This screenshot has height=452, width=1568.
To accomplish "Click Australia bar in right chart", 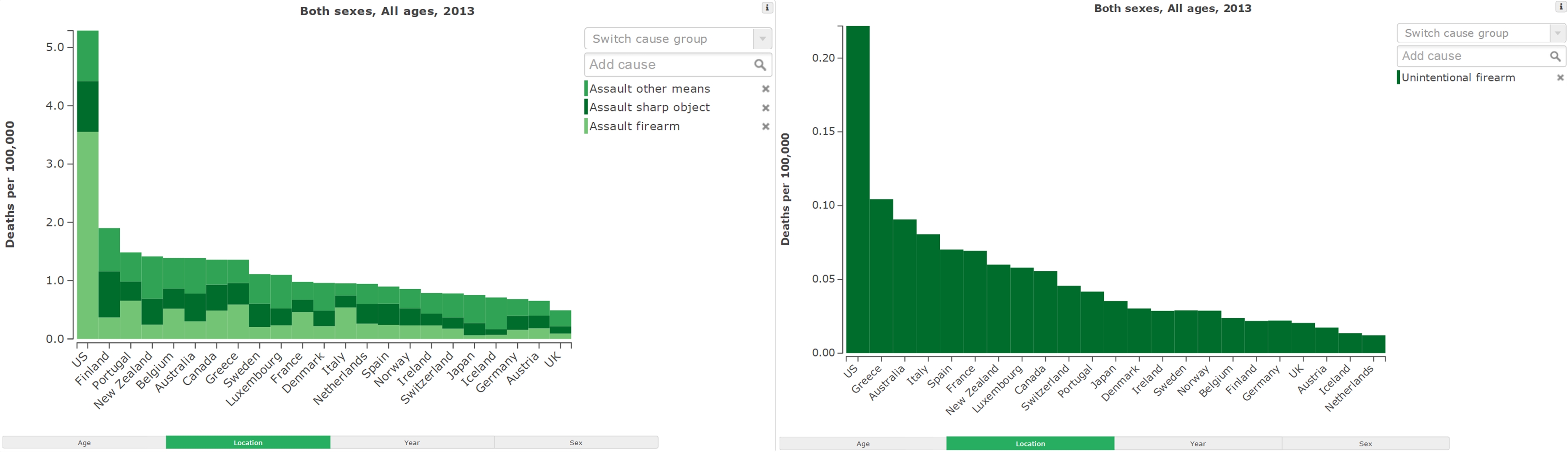I will [904, 286].
